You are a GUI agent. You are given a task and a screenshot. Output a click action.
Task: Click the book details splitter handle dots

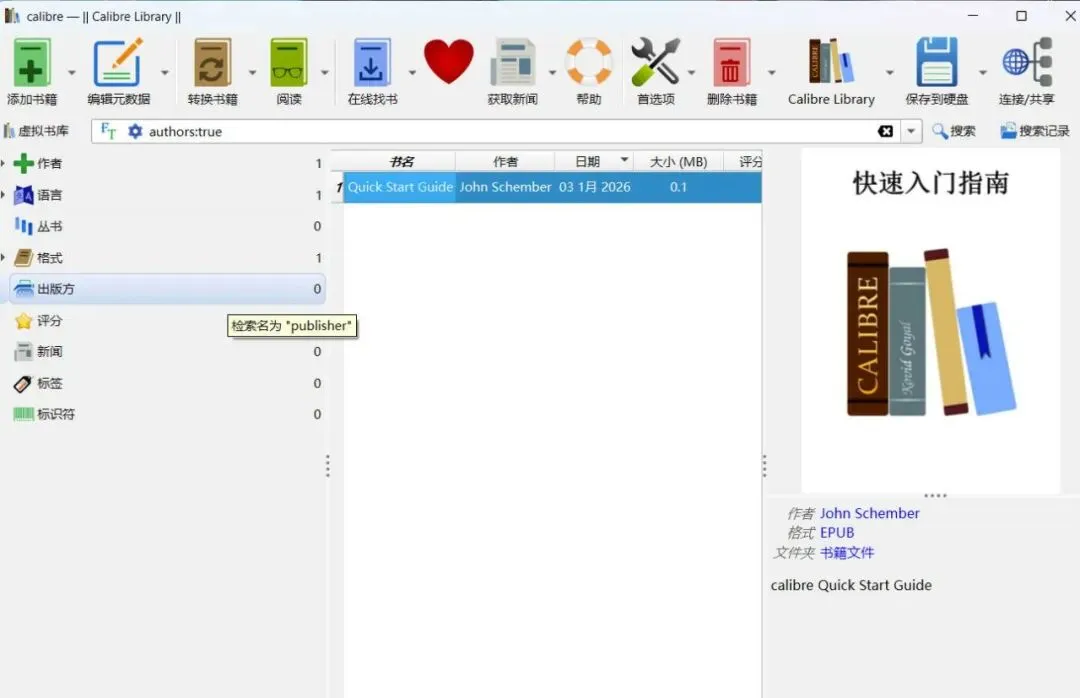click(765, 466)
